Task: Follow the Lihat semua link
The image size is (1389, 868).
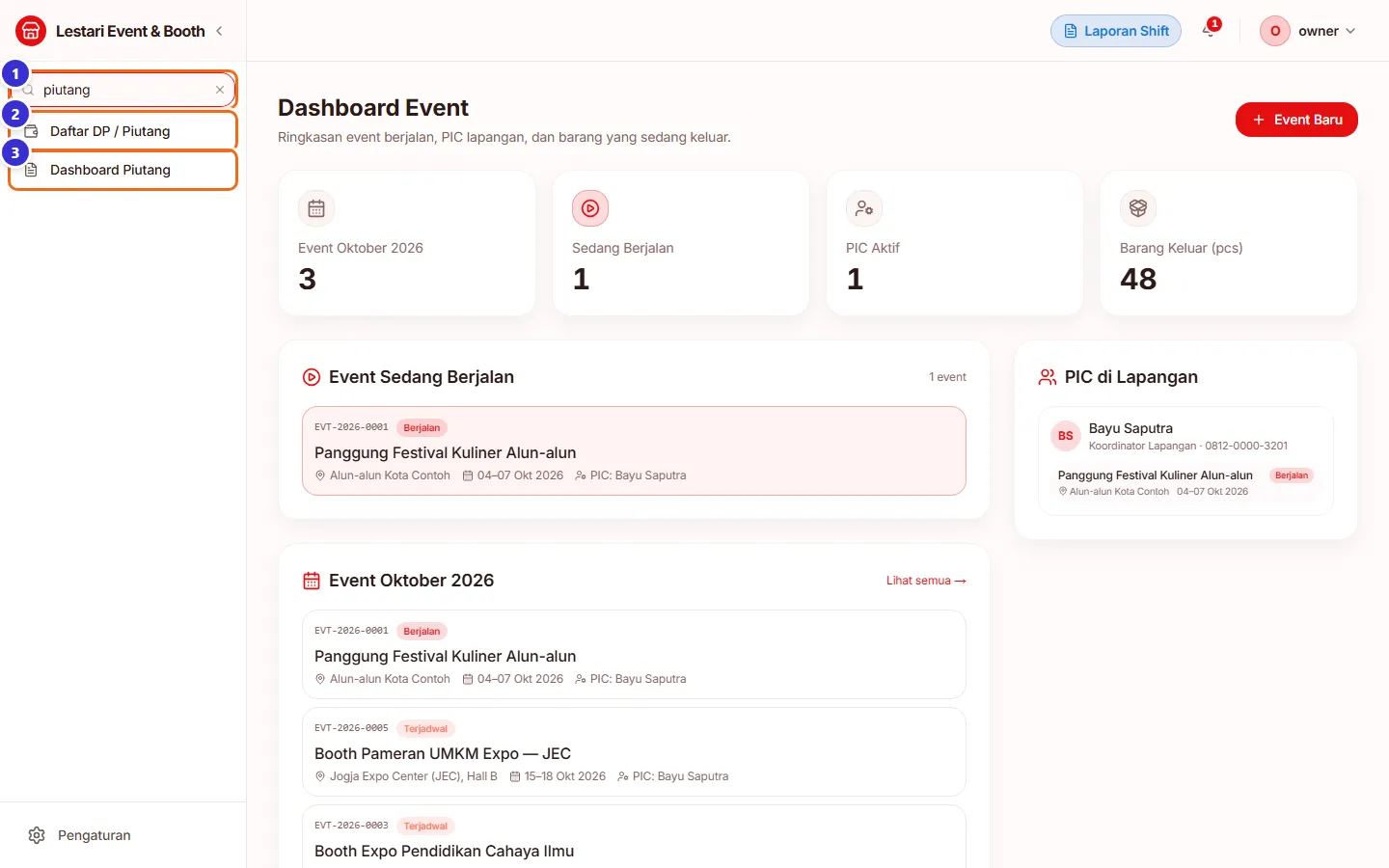Action: tap(926, 581)
